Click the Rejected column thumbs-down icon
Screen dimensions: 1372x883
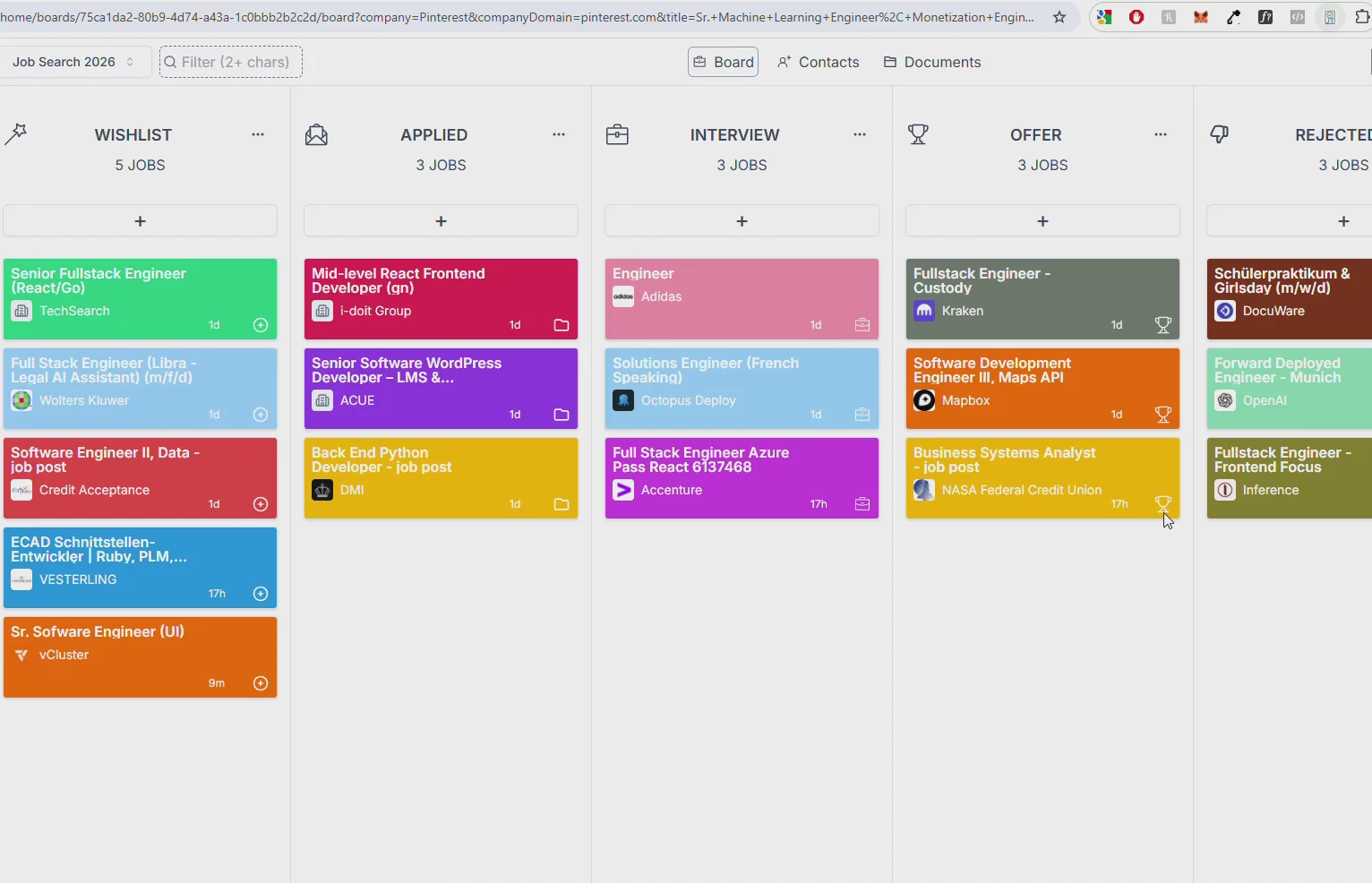click(x=1219, y=134)
